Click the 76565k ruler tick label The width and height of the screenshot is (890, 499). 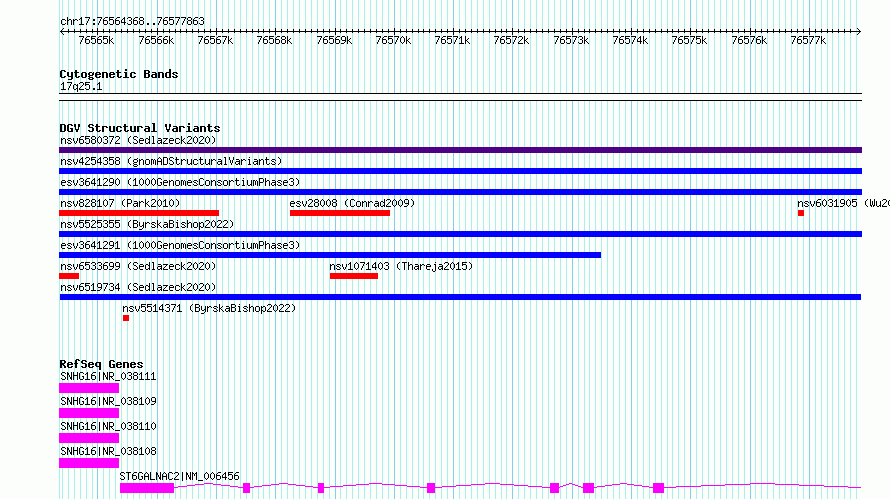[x=96, y=40]
